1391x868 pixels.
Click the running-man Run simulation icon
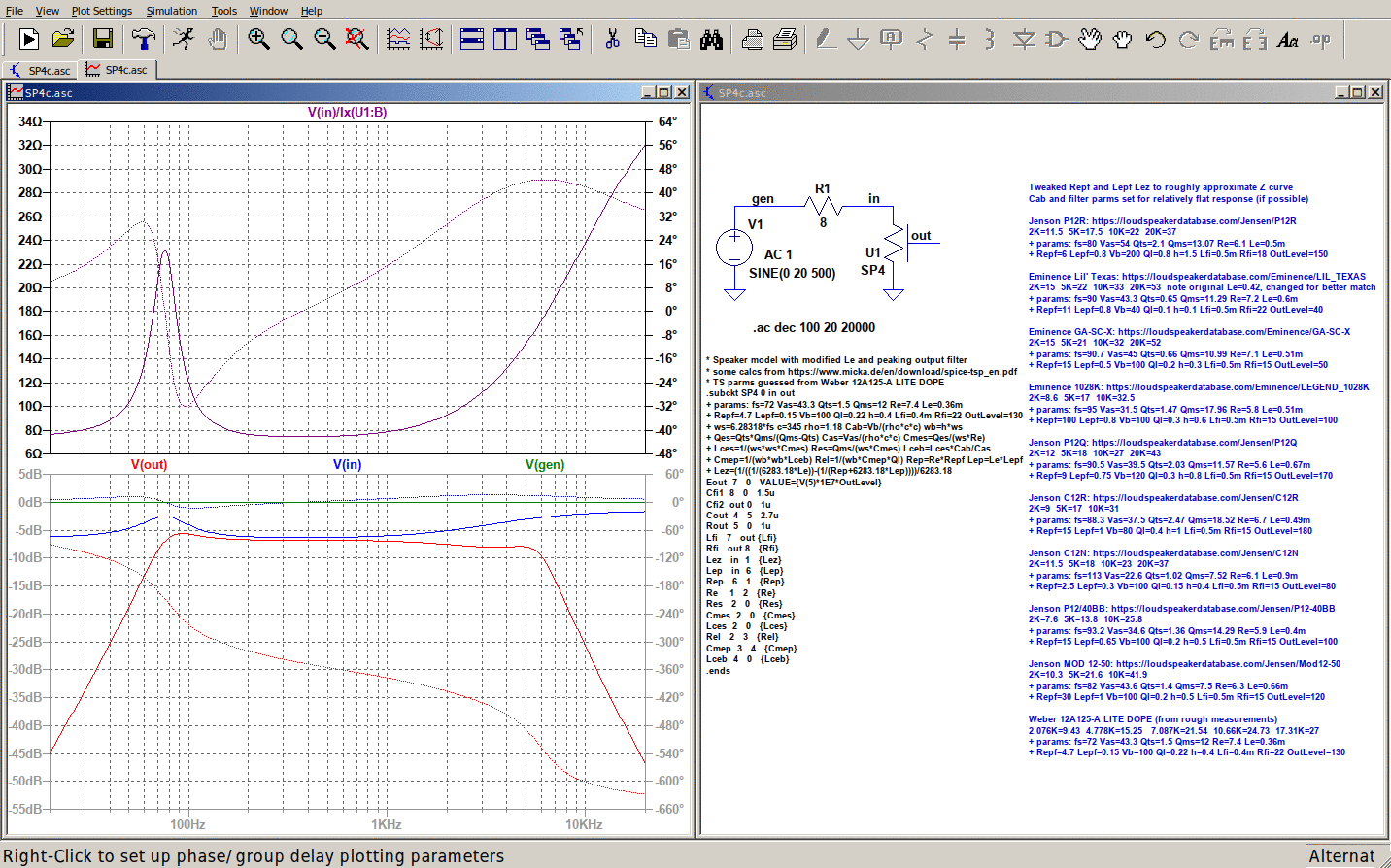183,39
